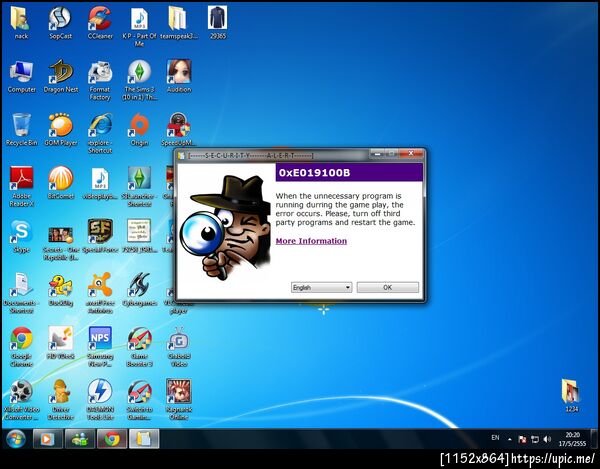600x469 pixels.
Task: Open the Action Center flag icon
Action: pyautogui.click(x=522, y=439)
